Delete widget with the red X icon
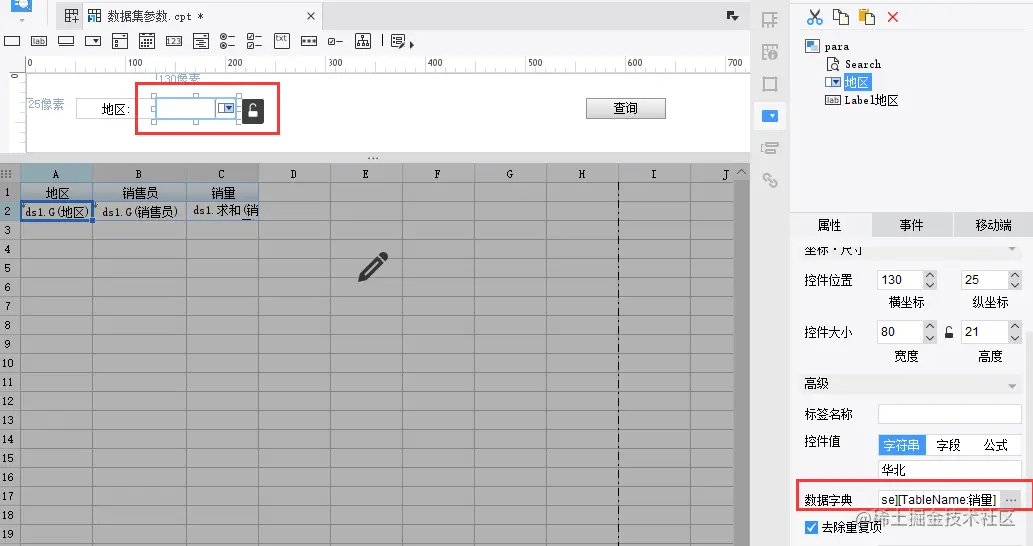1033x546 pixels. pos(893,17)
